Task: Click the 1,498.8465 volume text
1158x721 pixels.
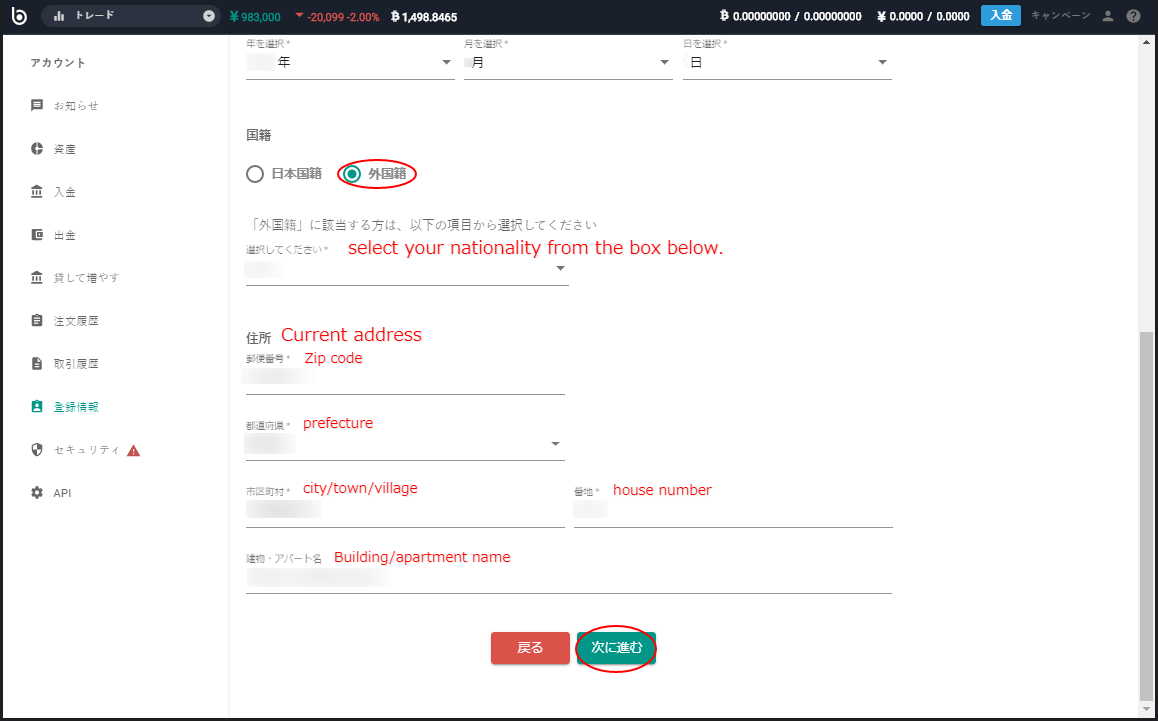Action: (424, 16)
